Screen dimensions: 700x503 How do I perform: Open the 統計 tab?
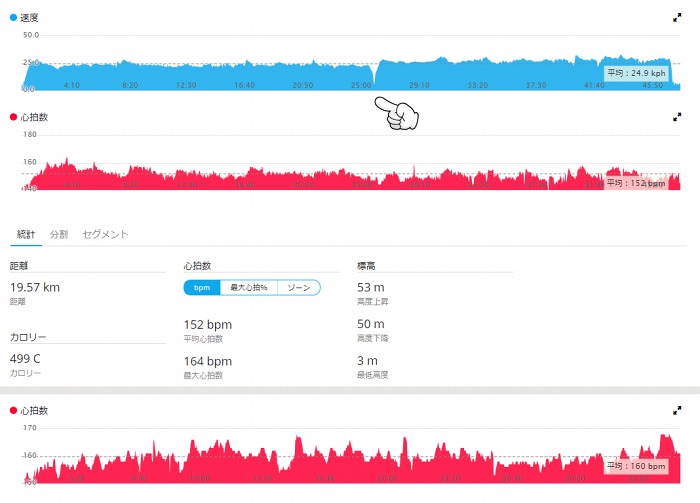24,234
